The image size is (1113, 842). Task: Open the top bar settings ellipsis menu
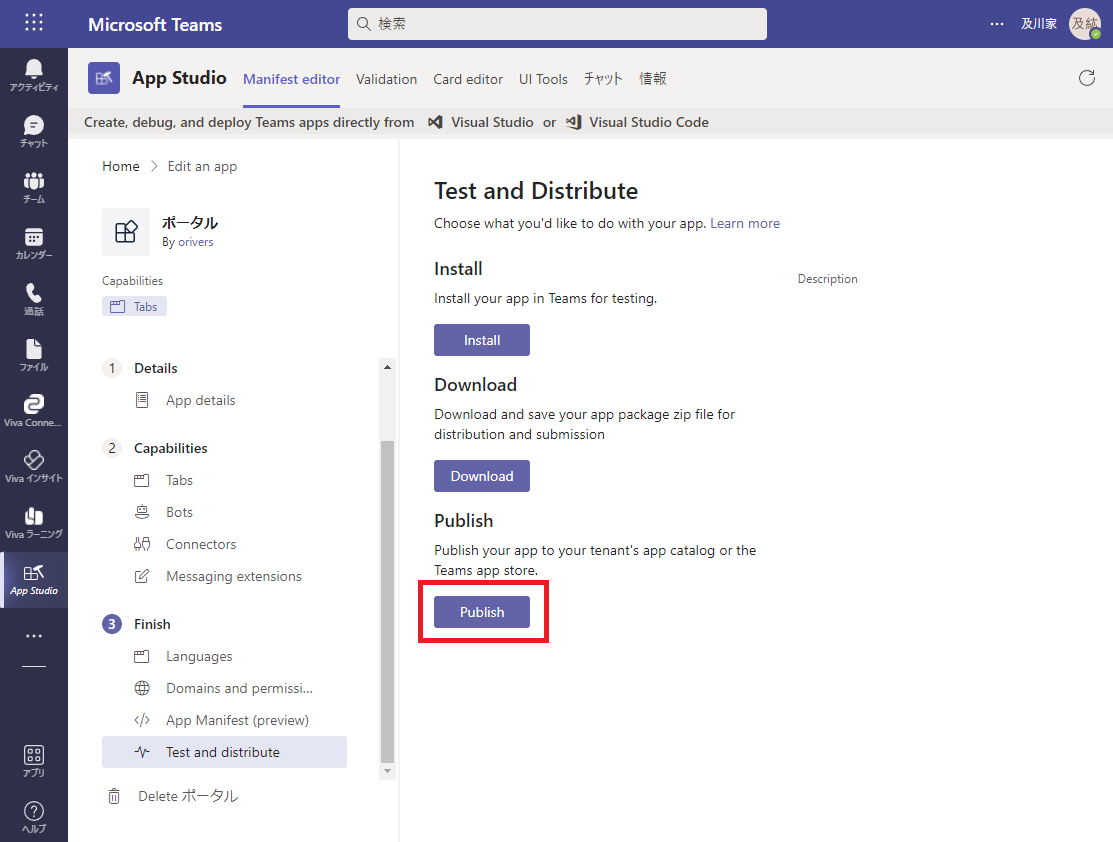tap(996, 24)
